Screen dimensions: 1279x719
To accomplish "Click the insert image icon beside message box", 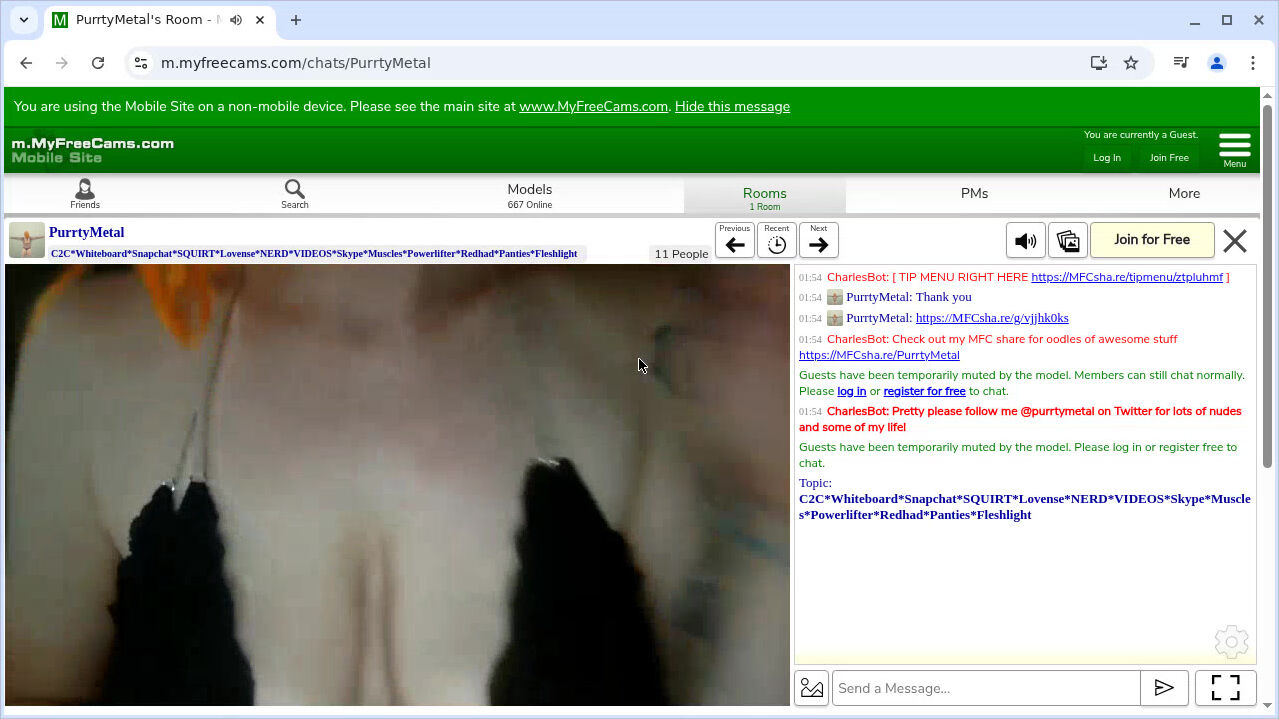I will pos(812,688).
